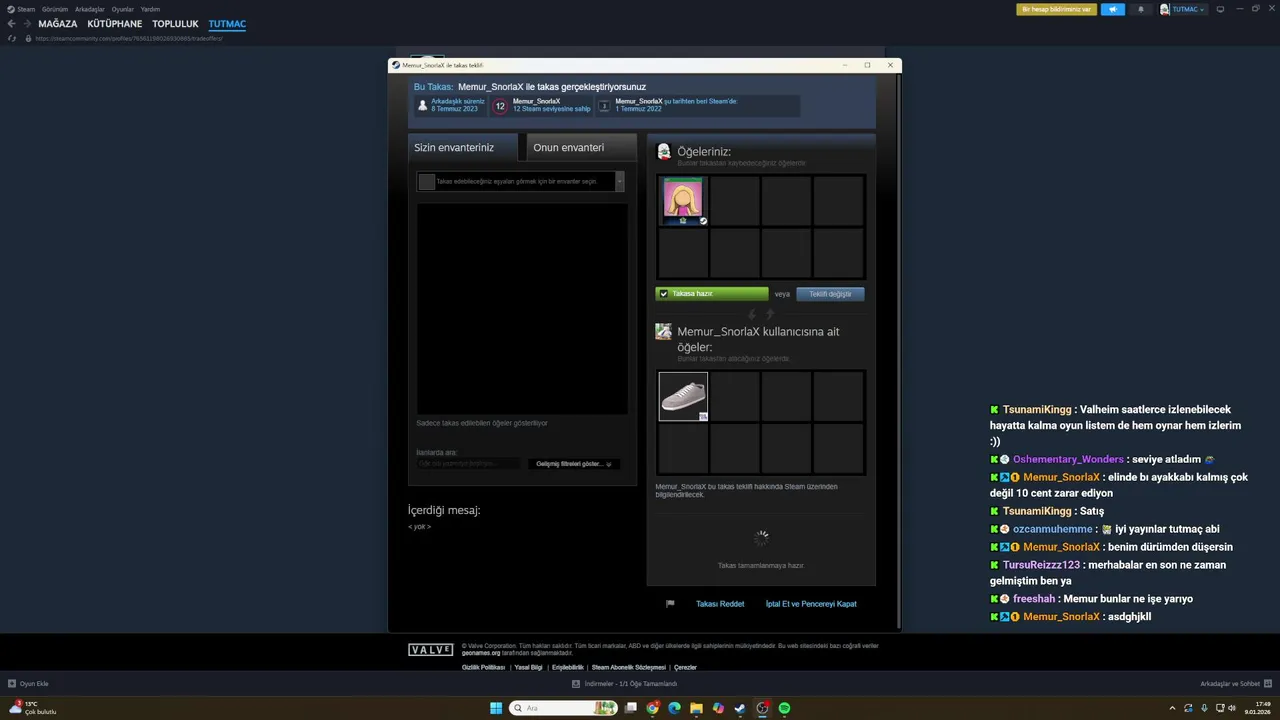The height and width of the screenshot is (720, 1280).
Task: Click the İçerdiği mesaj '< yok >' text
Action: point(419,527)
